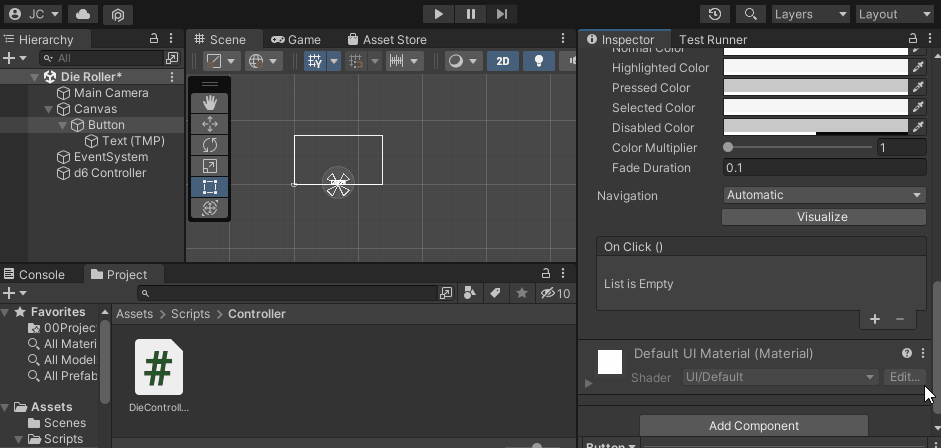Viewport: 941px width, 448px height.
Task: Open the undo history icon
Action: pos(715,14)
